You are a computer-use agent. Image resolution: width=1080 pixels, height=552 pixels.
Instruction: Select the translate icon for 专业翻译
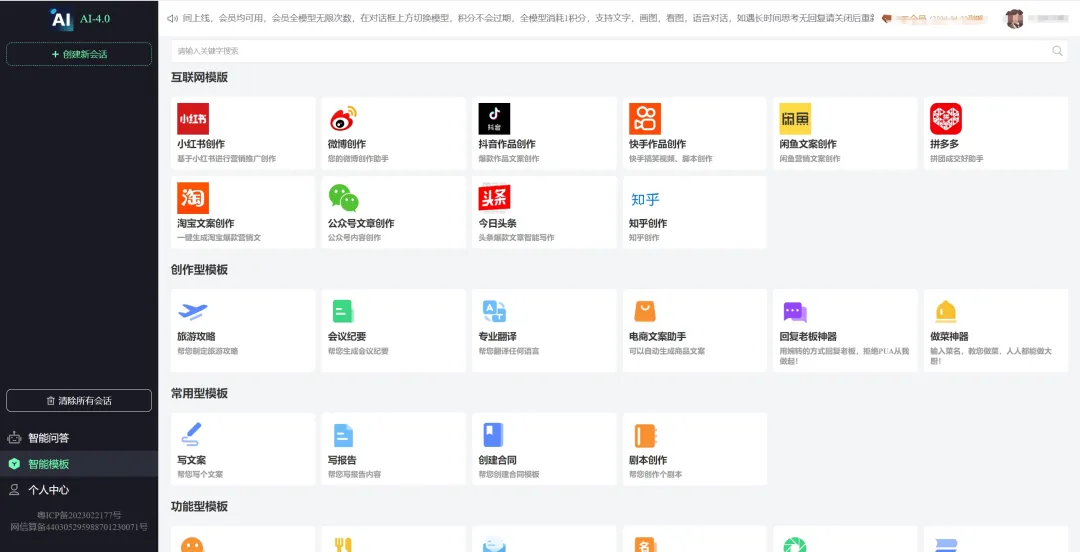click(495, 311)
